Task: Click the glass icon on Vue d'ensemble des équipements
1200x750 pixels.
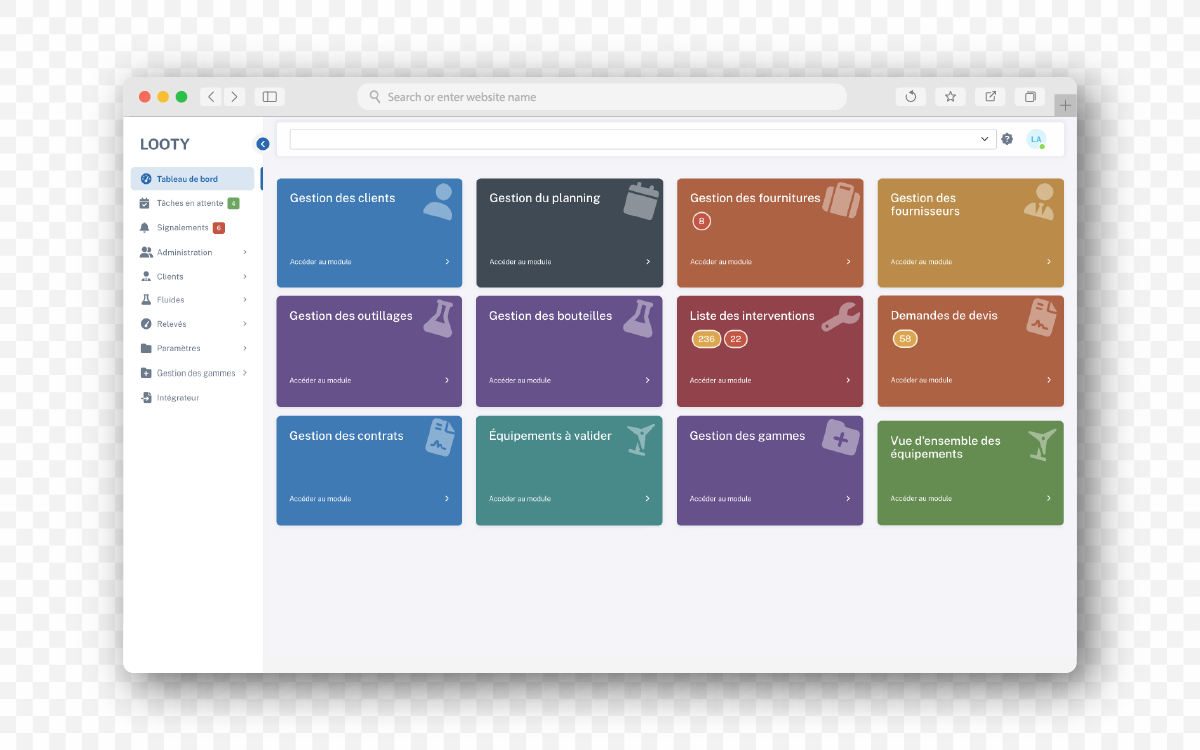Action: click(x=1042, y=444)
